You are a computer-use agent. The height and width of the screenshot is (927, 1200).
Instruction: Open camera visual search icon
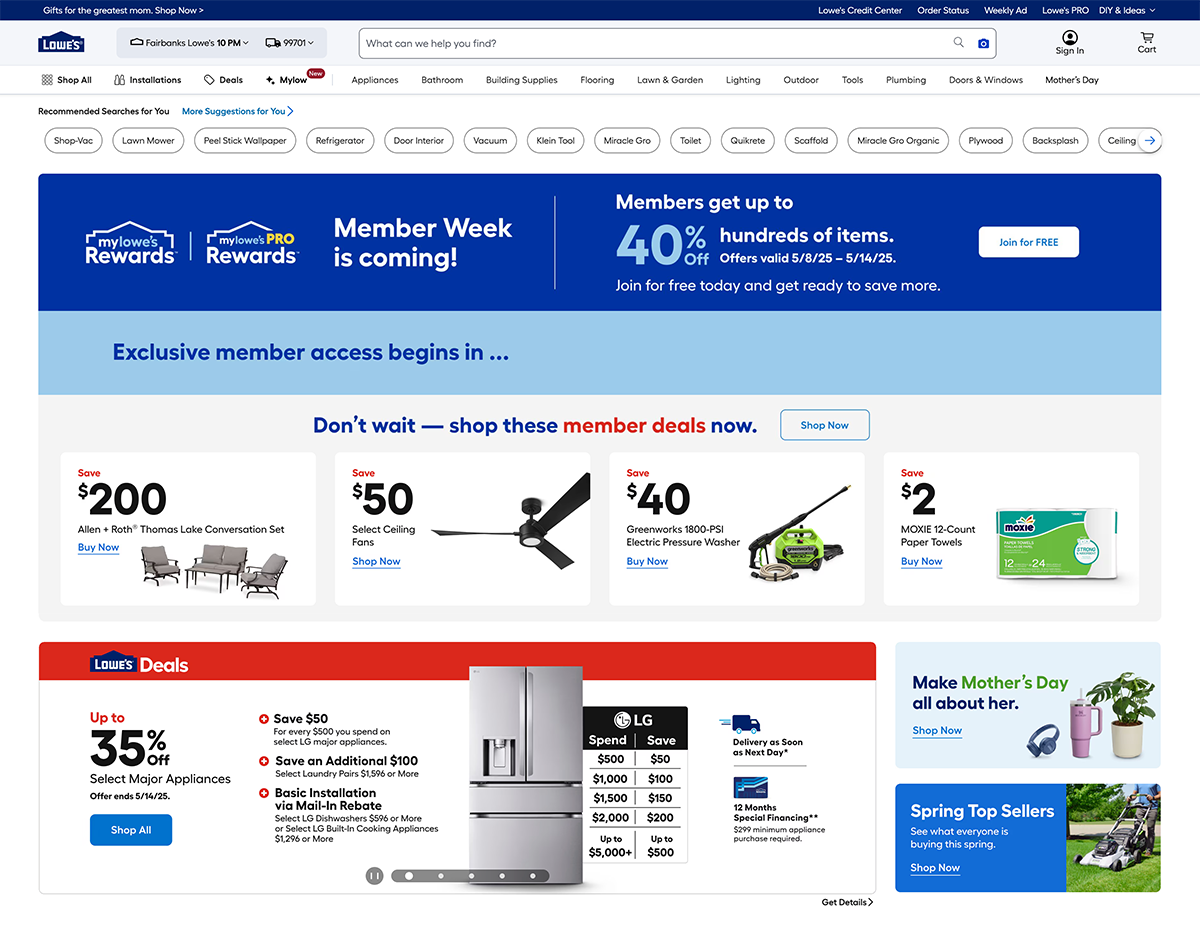pos(983,43)
